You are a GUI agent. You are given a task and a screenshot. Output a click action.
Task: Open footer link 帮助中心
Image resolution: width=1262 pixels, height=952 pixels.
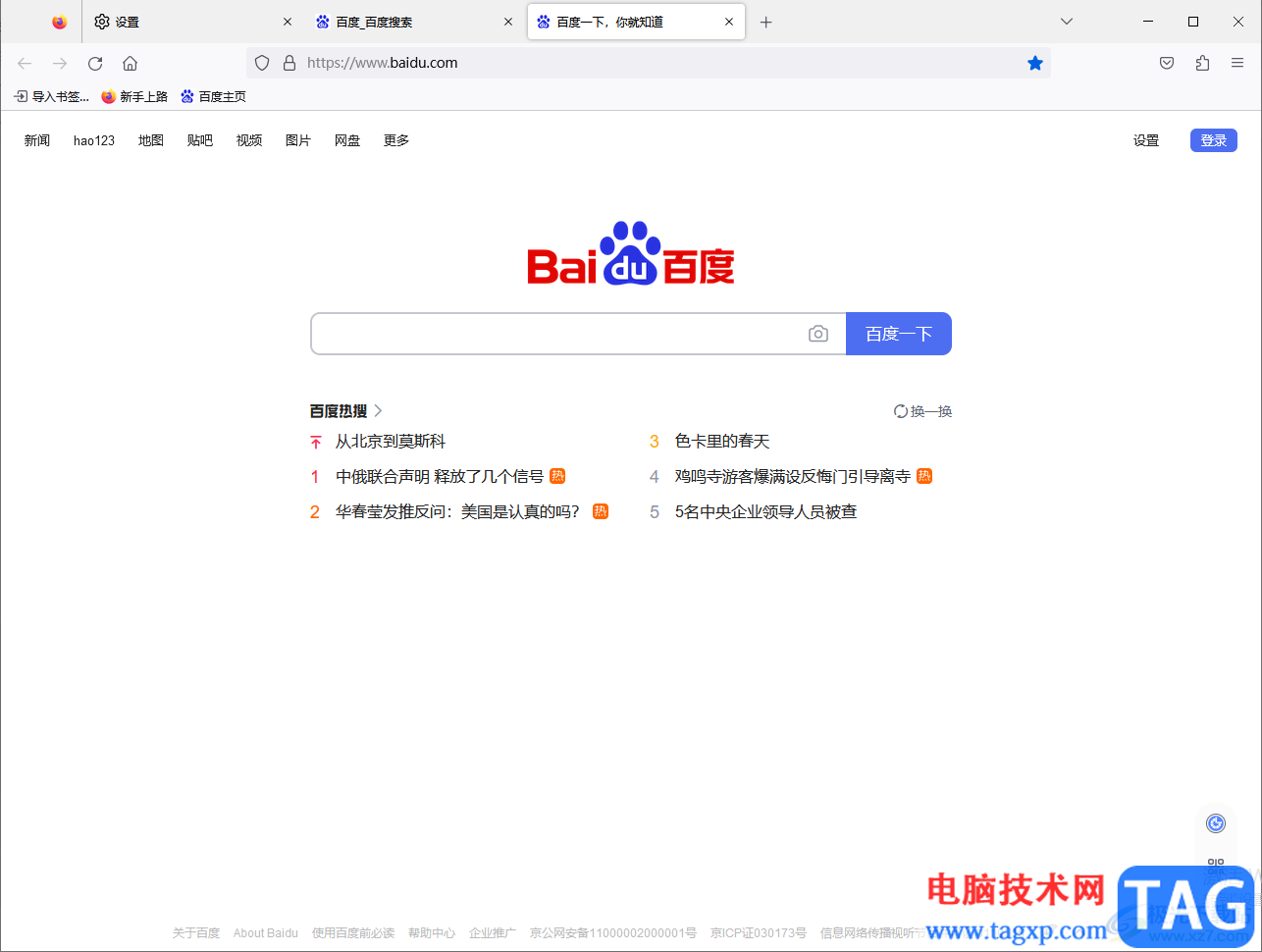coord(432,933)
